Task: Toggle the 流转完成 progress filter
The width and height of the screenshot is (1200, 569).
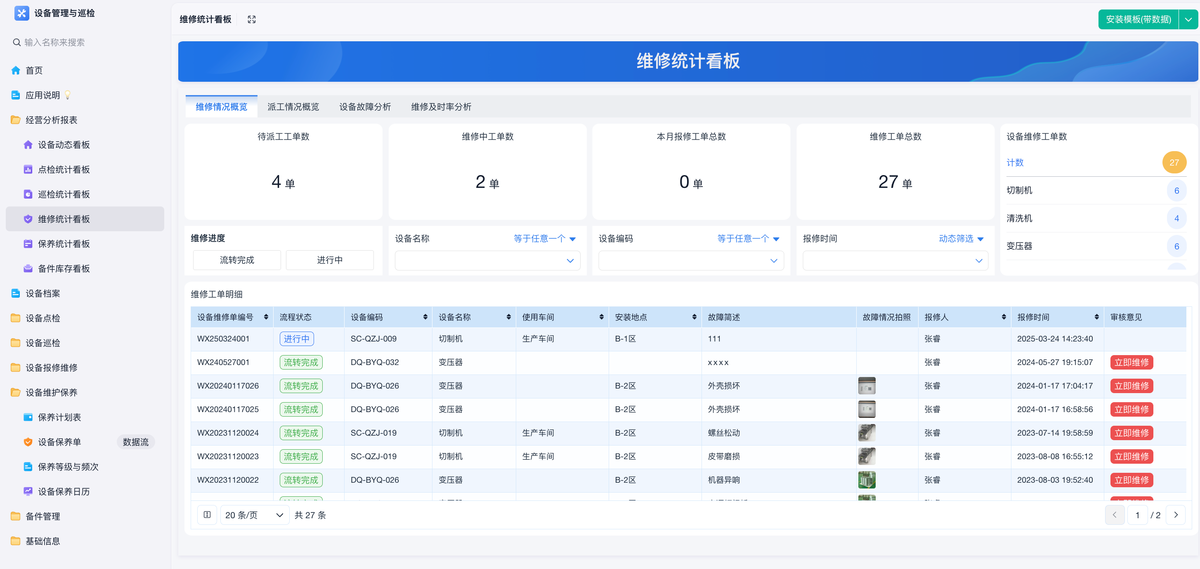Action: [x=236, y=260]
